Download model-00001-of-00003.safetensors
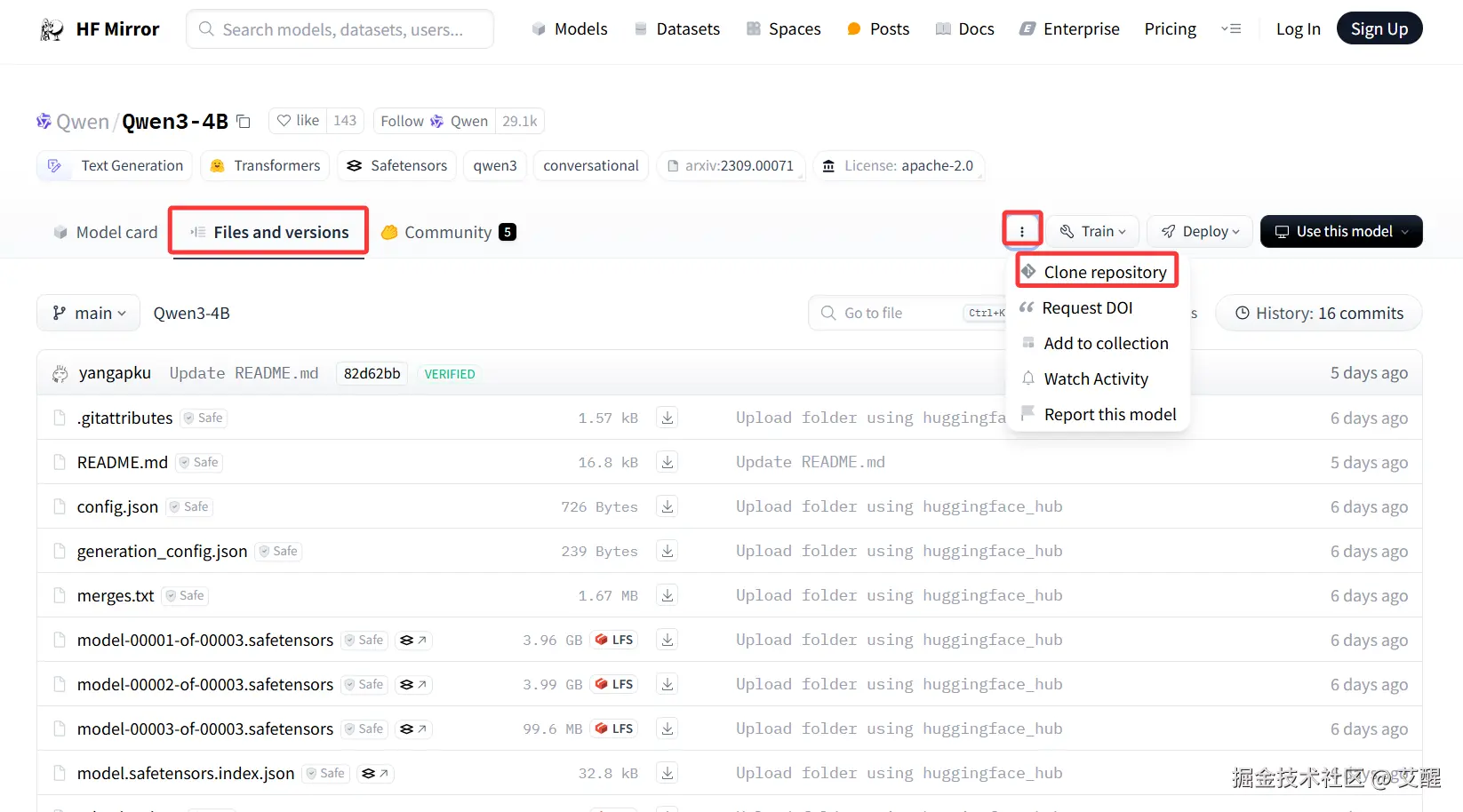Viewport: 1463px width, 812px height. pos(668,640)
